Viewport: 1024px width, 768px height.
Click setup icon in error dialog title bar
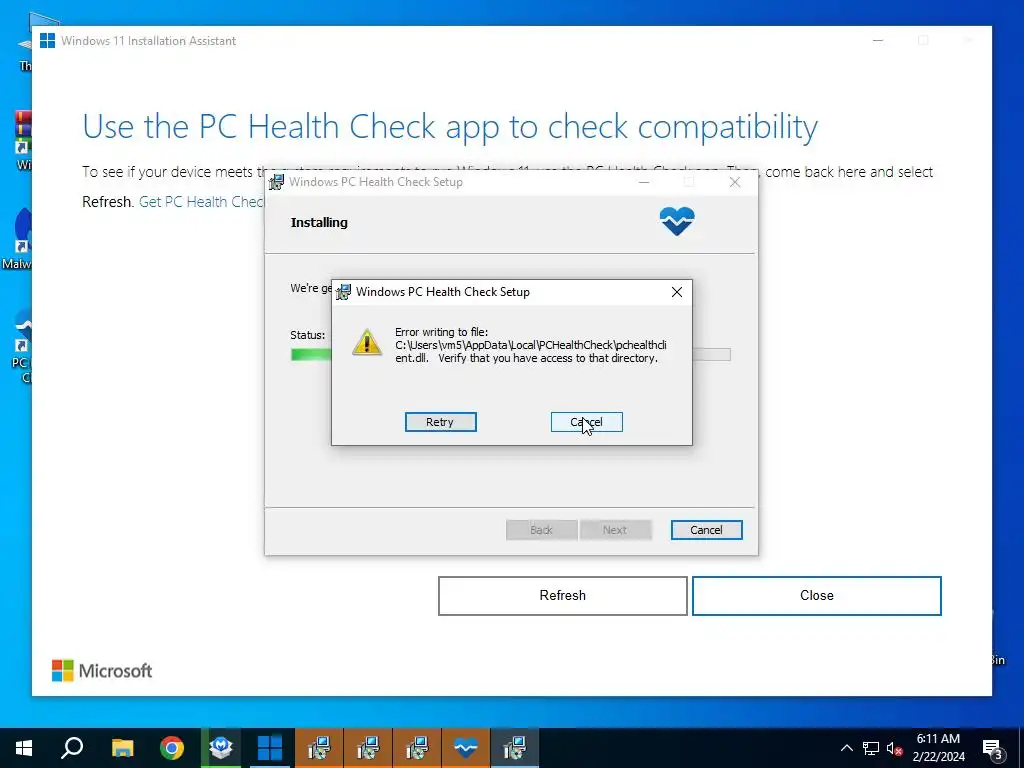(343, 292)
